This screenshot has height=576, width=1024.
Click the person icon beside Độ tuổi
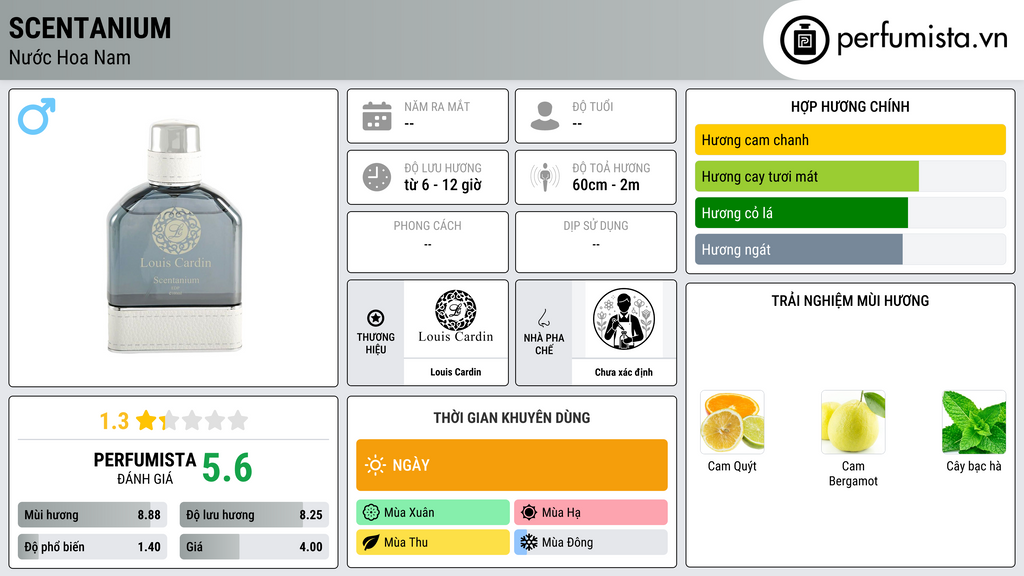(545, 116)
